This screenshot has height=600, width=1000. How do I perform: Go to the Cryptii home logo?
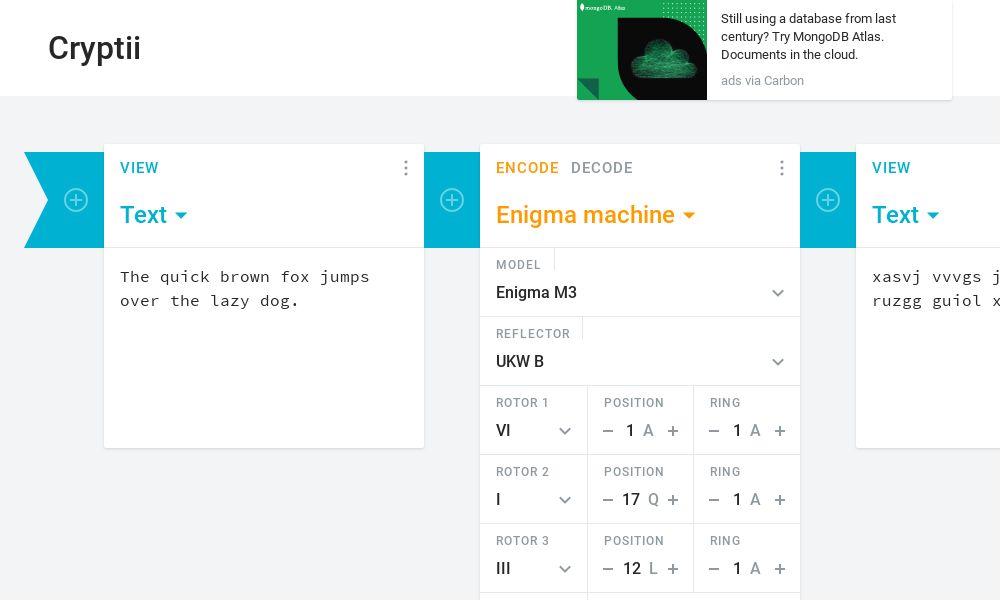(94, 48)
